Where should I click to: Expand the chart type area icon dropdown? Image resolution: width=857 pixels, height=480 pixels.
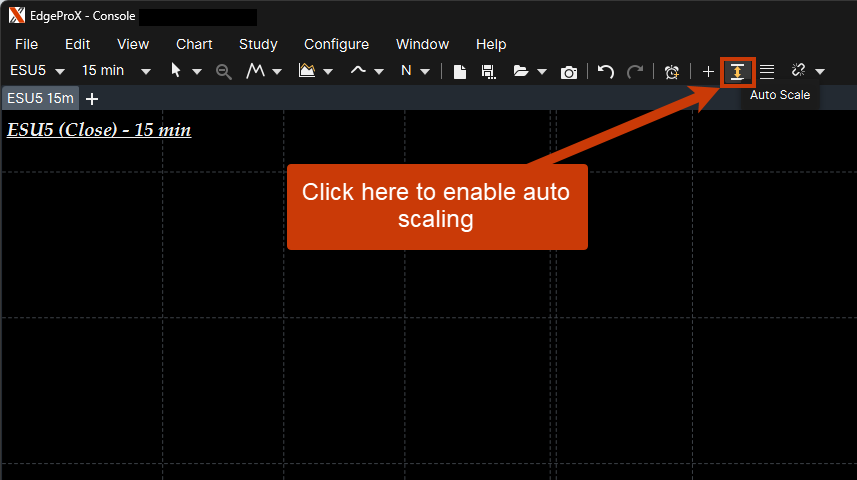[x=316, y=71]
